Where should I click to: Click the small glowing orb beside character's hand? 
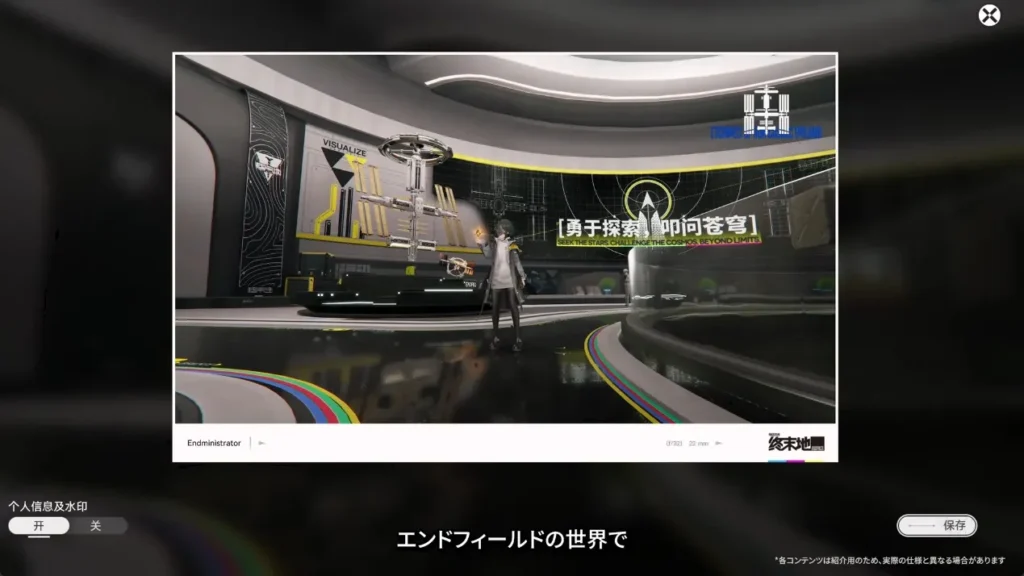click(481, 234)
